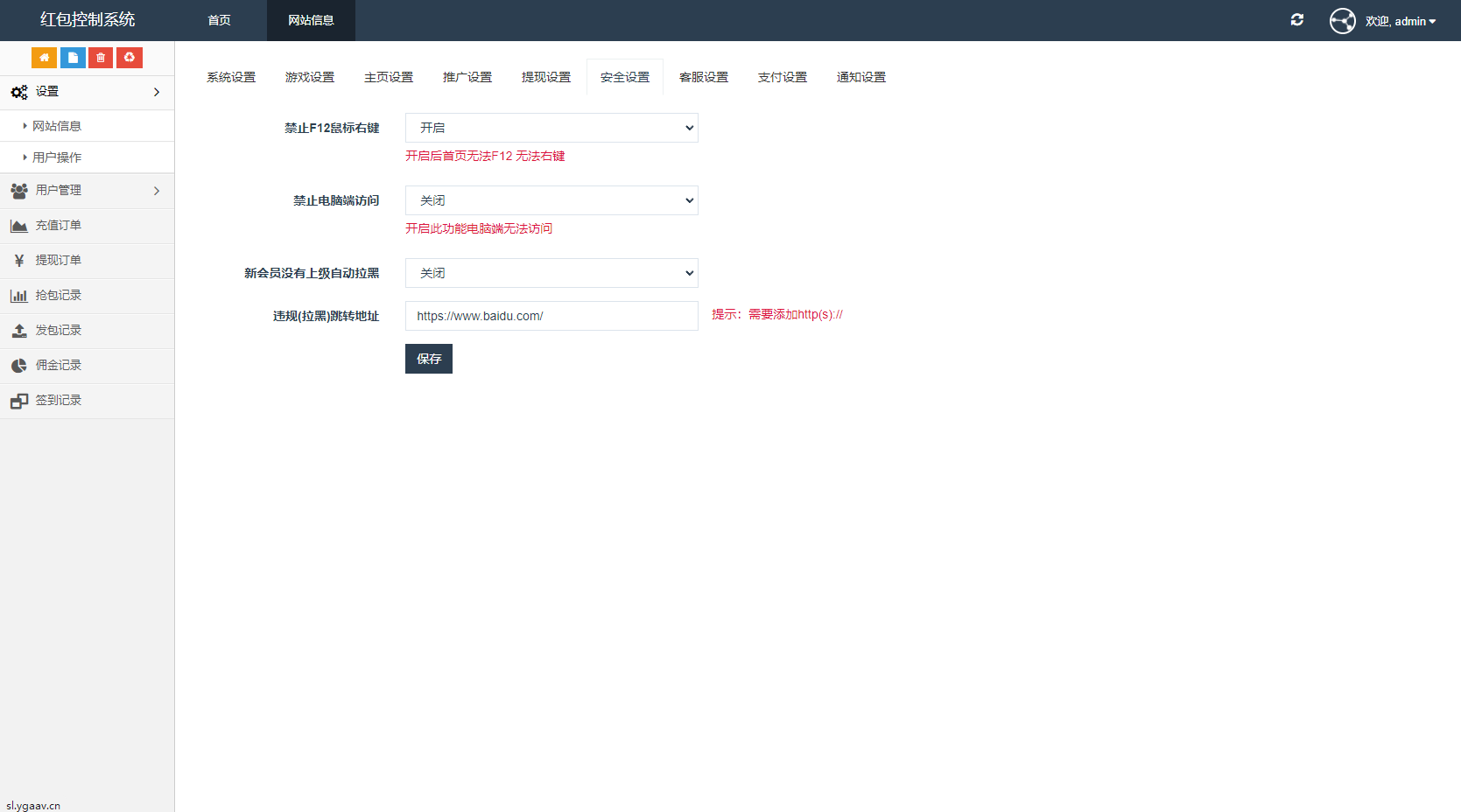Screen dimensions: 1461x812
Task: Click the red recycle icon in sidebar toolbar
Action: 129,57
